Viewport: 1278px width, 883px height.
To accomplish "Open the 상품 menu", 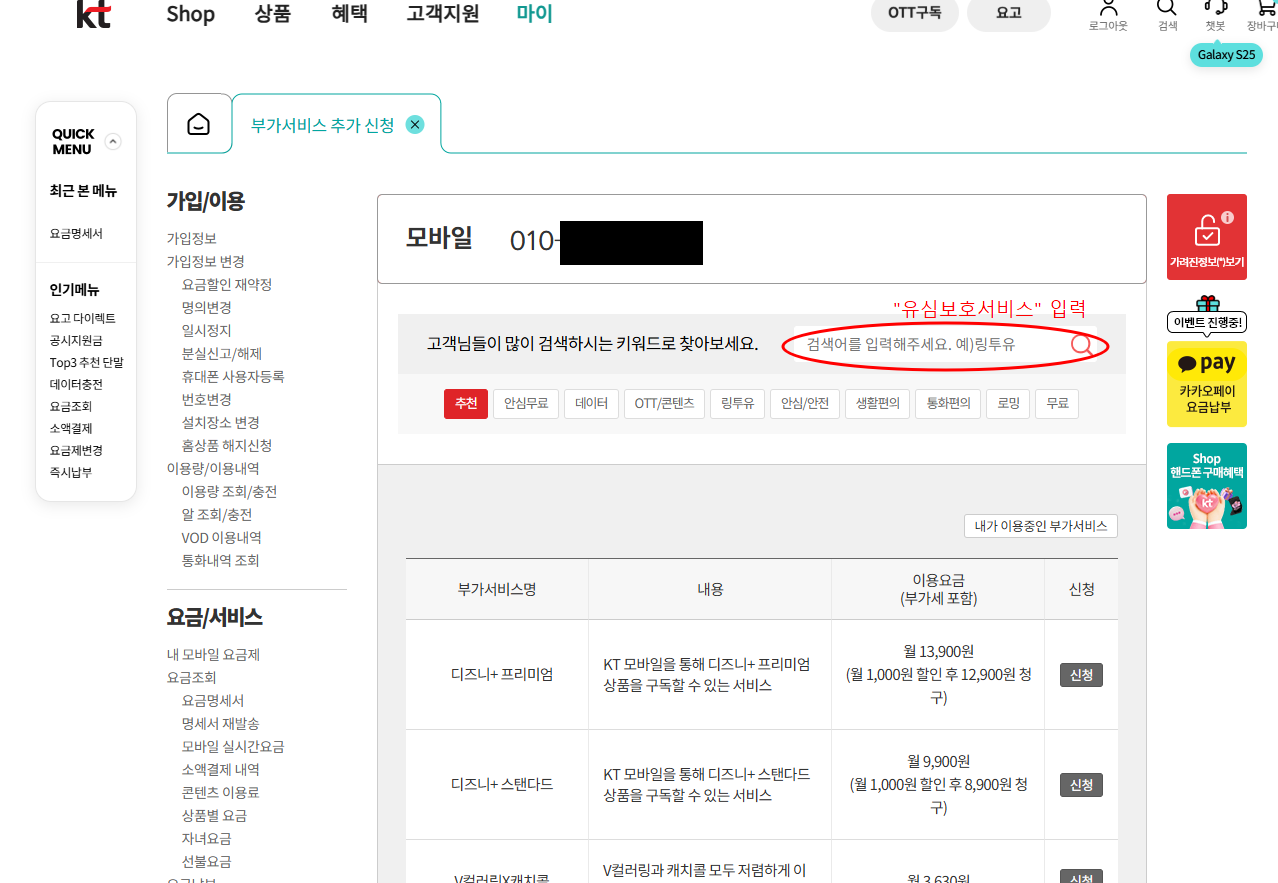I will [x=273, y=14].
